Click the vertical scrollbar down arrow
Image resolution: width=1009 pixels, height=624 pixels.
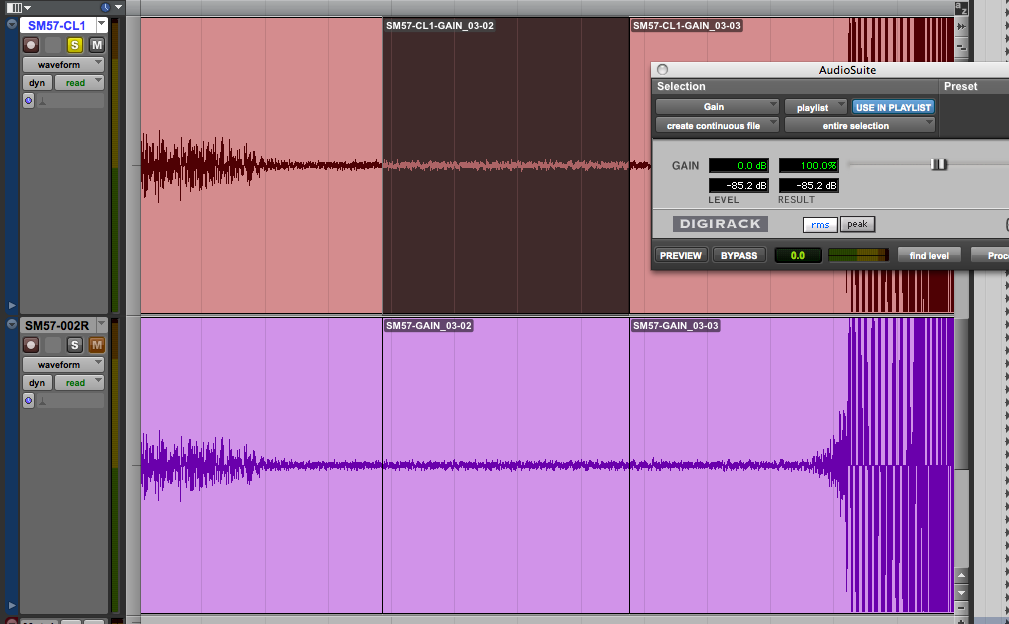click(961, 592)
